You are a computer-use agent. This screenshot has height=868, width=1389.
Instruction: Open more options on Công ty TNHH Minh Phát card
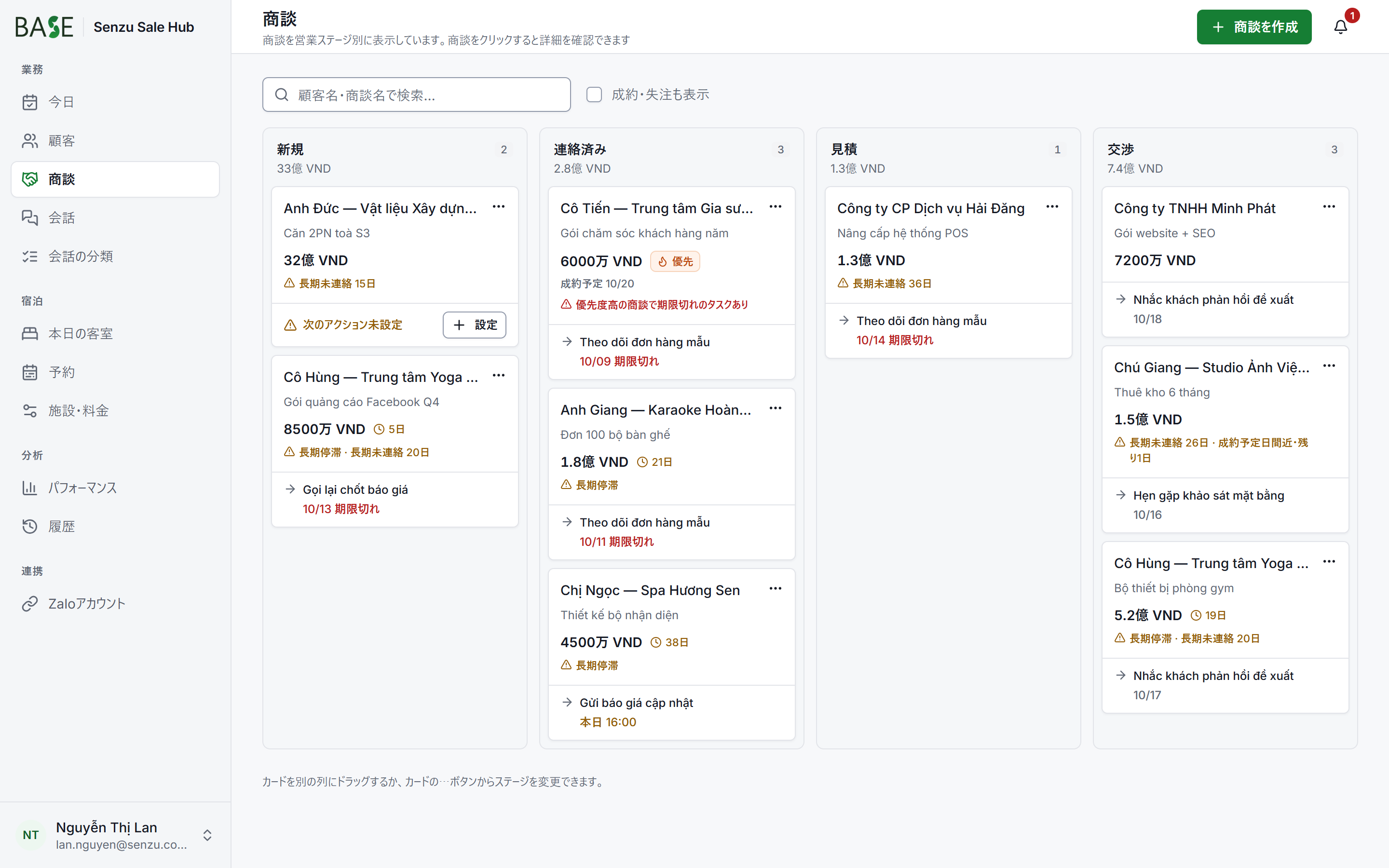pyautogui.click(x=1329, y=207)
